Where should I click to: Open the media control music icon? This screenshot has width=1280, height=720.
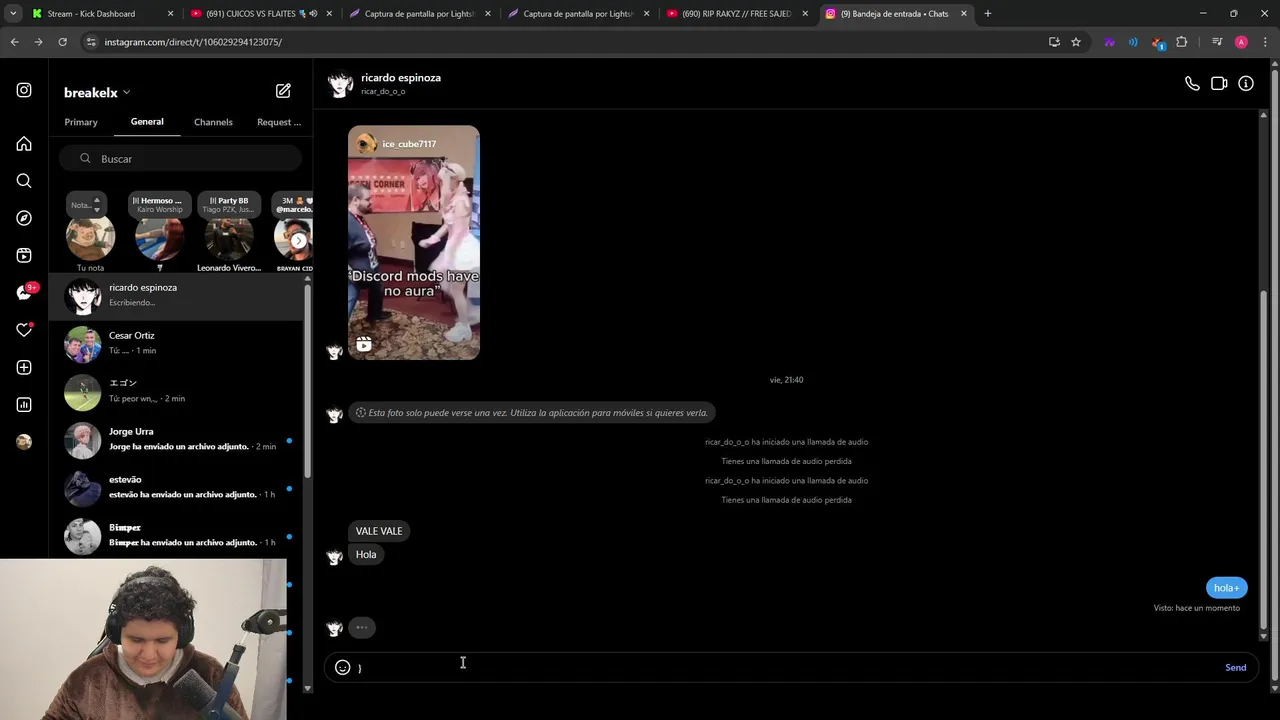[1217, 42]
